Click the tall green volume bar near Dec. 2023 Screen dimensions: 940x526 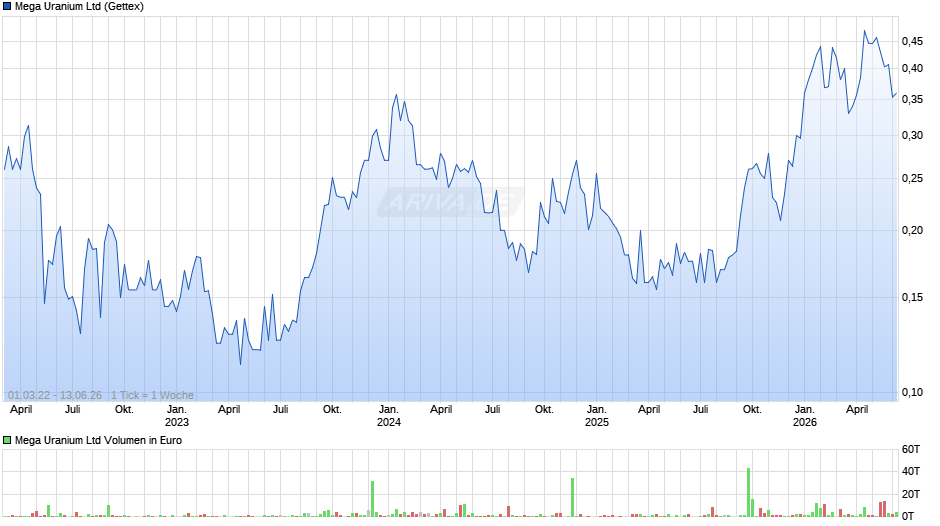pyautogui.click(x=372, y=499)
